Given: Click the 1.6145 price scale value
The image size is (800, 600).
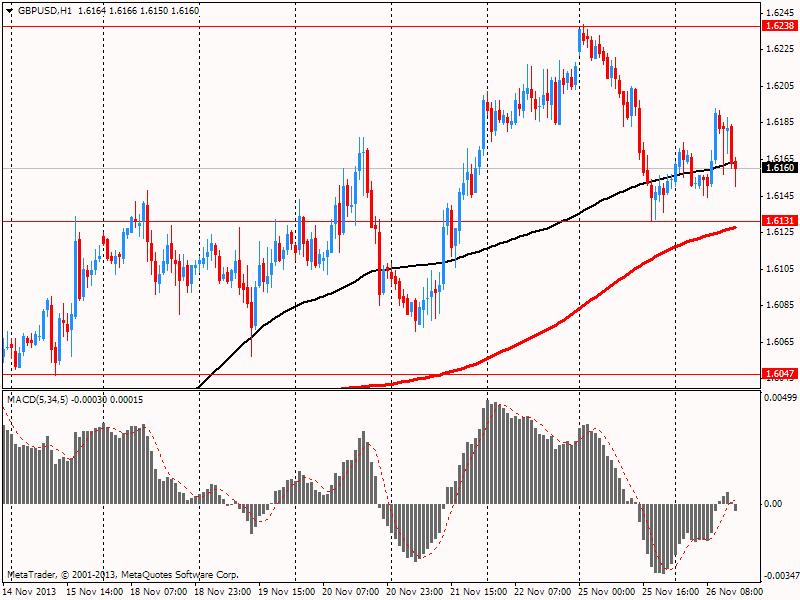Looking at the screenshot, I should coord(780,195).
